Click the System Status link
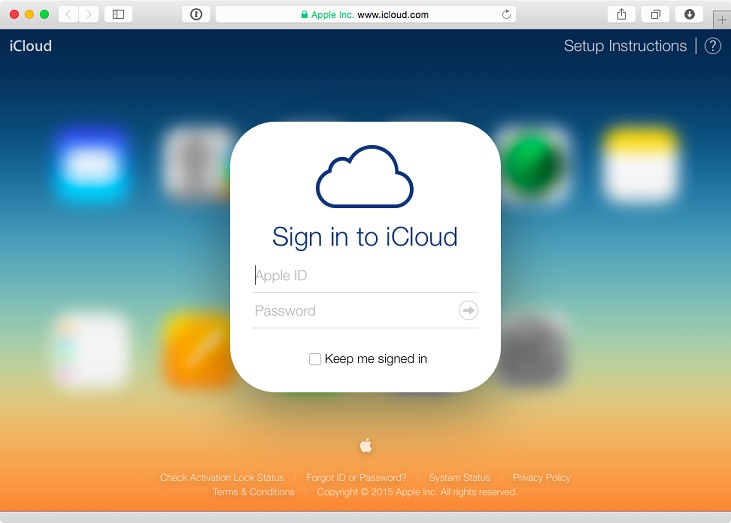 [x=459, y=478]
